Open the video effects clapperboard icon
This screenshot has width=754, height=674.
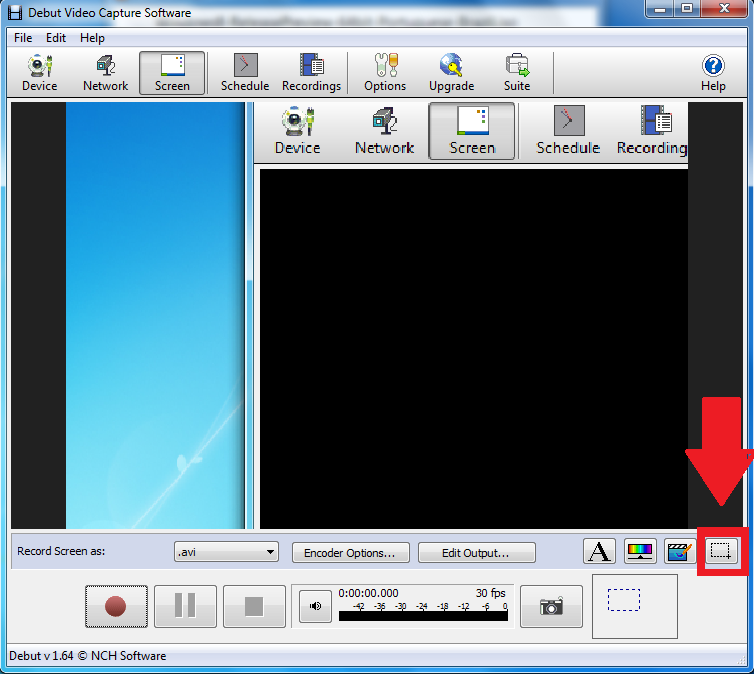tap(680, 551)
